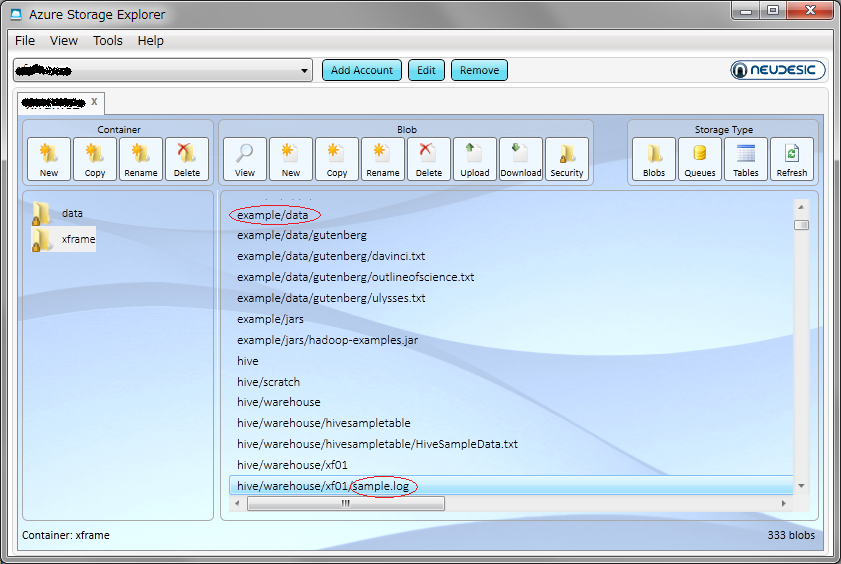Select blob hive/warehouse/hivesampletable/HiveSampleData.txt

(377, 444)
